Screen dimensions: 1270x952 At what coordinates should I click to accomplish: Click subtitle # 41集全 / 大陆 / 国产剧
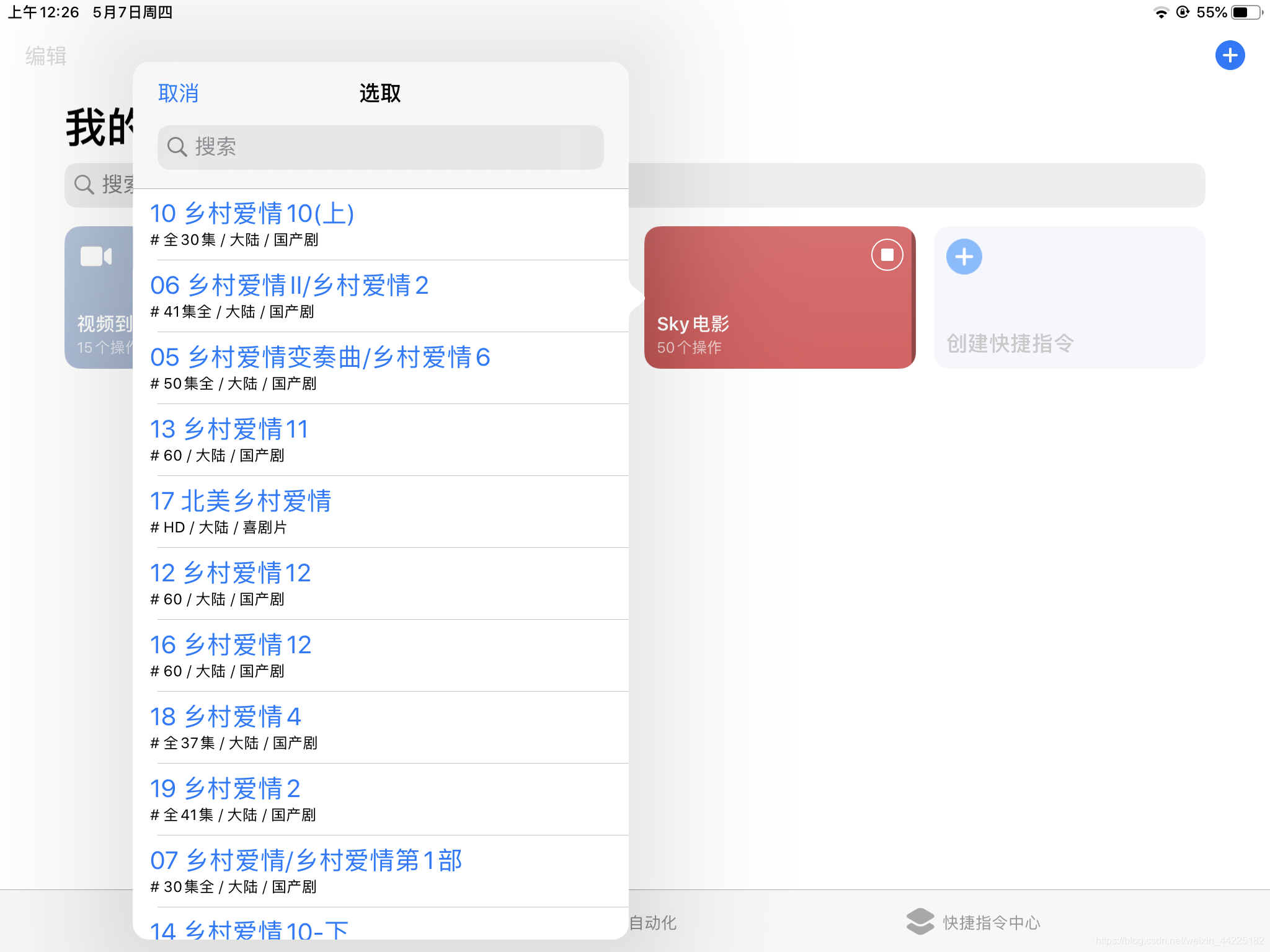[232, 312]
